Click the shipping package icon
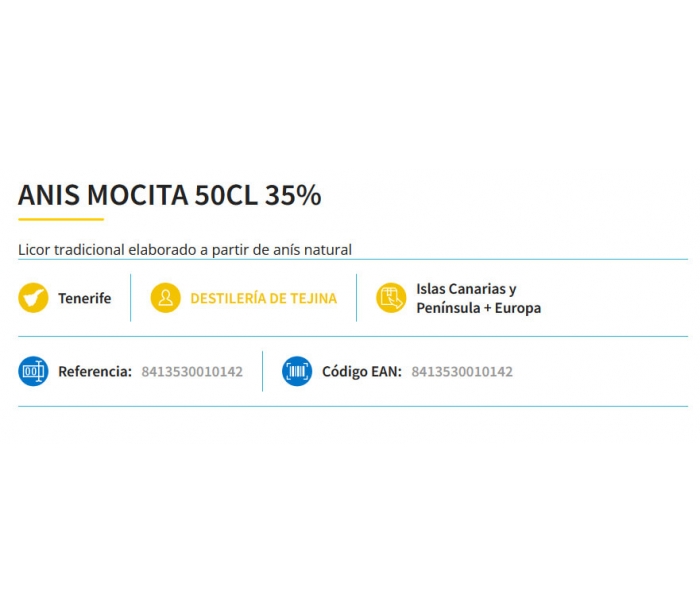Screen dimensions: 700x614 coord(391,298)
